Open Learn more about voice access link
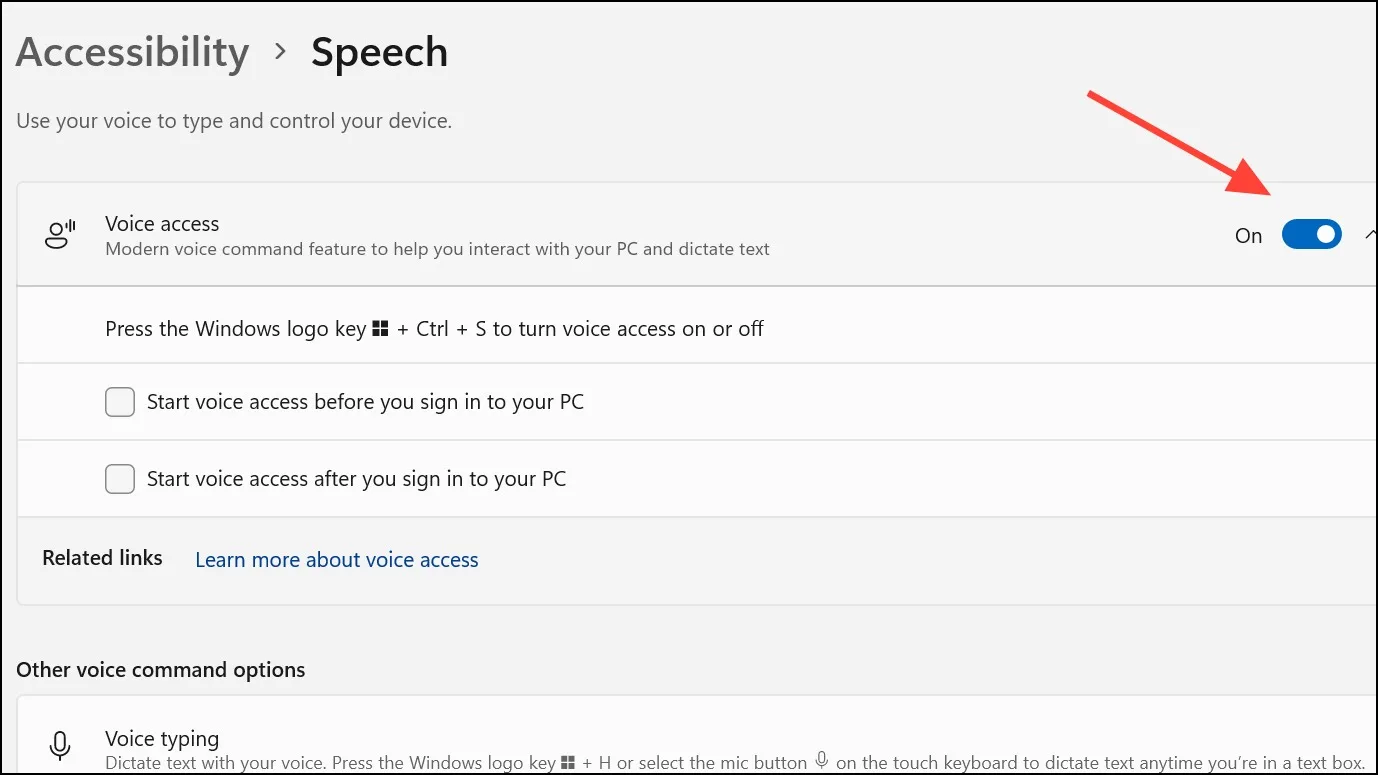The height and width of the screenshot is (775, 1378). pos(337,560)
